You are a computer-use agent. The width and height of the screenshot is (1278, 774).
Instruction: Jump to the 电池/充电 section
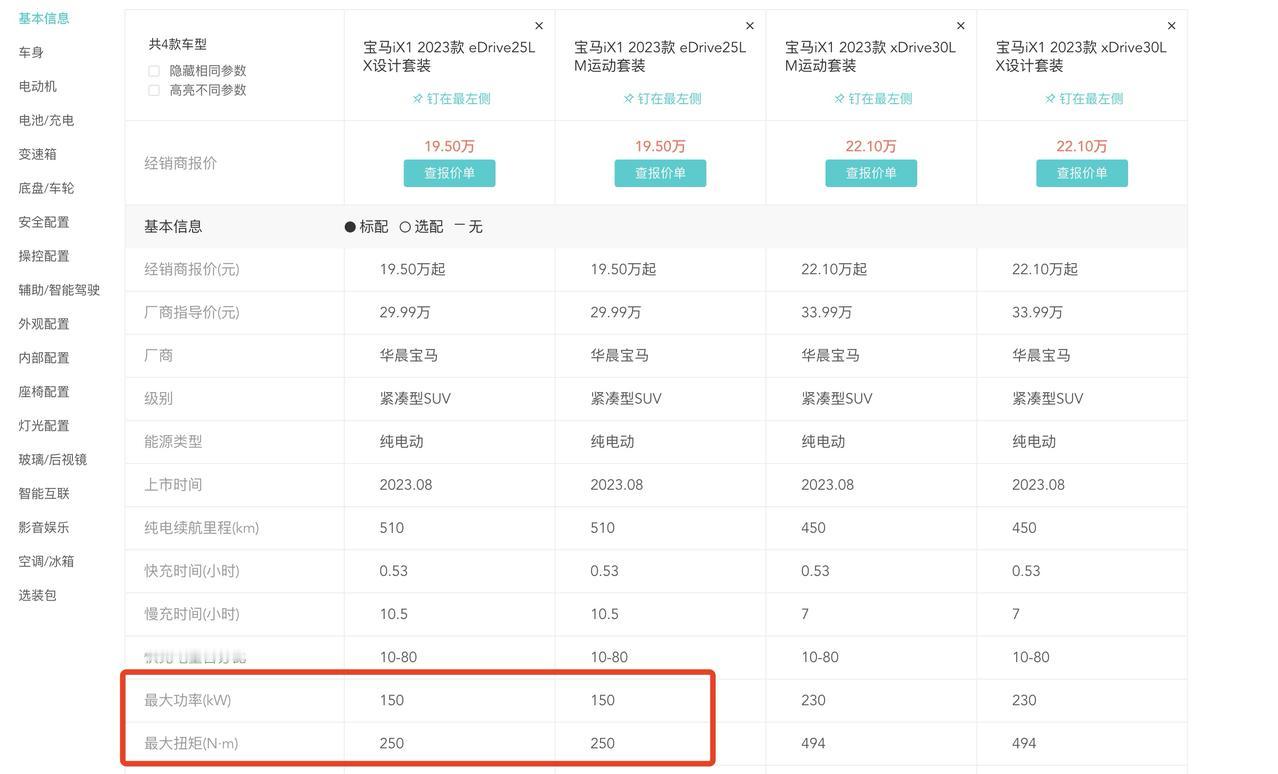[x=46, y=120]
